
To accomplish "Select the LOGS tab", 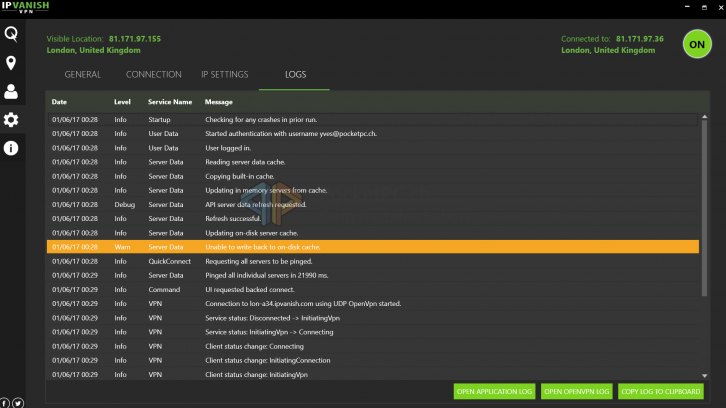I will 294,75.
